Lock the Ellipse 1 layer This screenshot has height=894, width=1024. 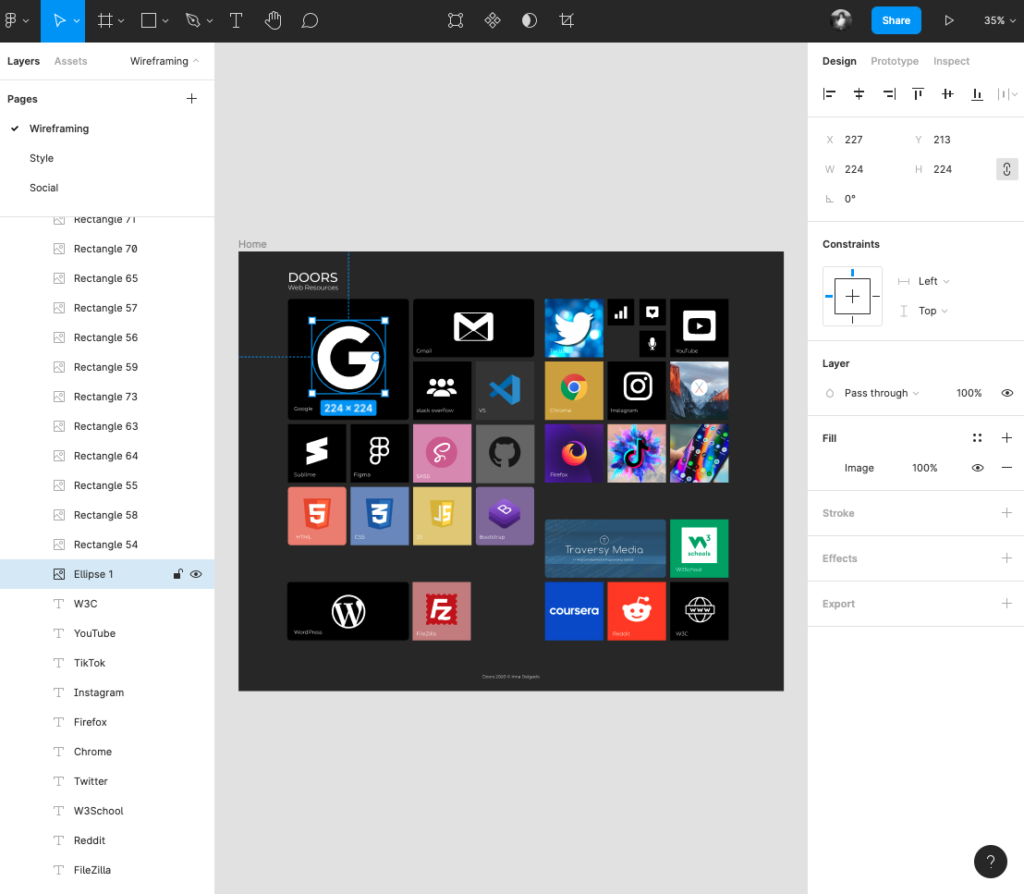point(177,574)
